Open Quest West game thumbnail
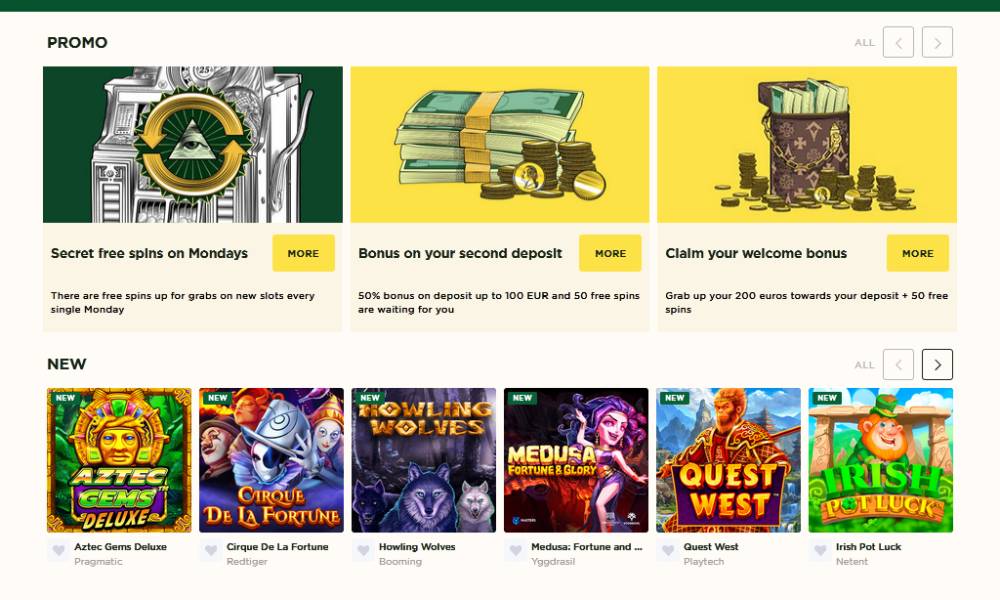Screen dimensions: 1000x600 pyautogui.click(x=728, y=460)
